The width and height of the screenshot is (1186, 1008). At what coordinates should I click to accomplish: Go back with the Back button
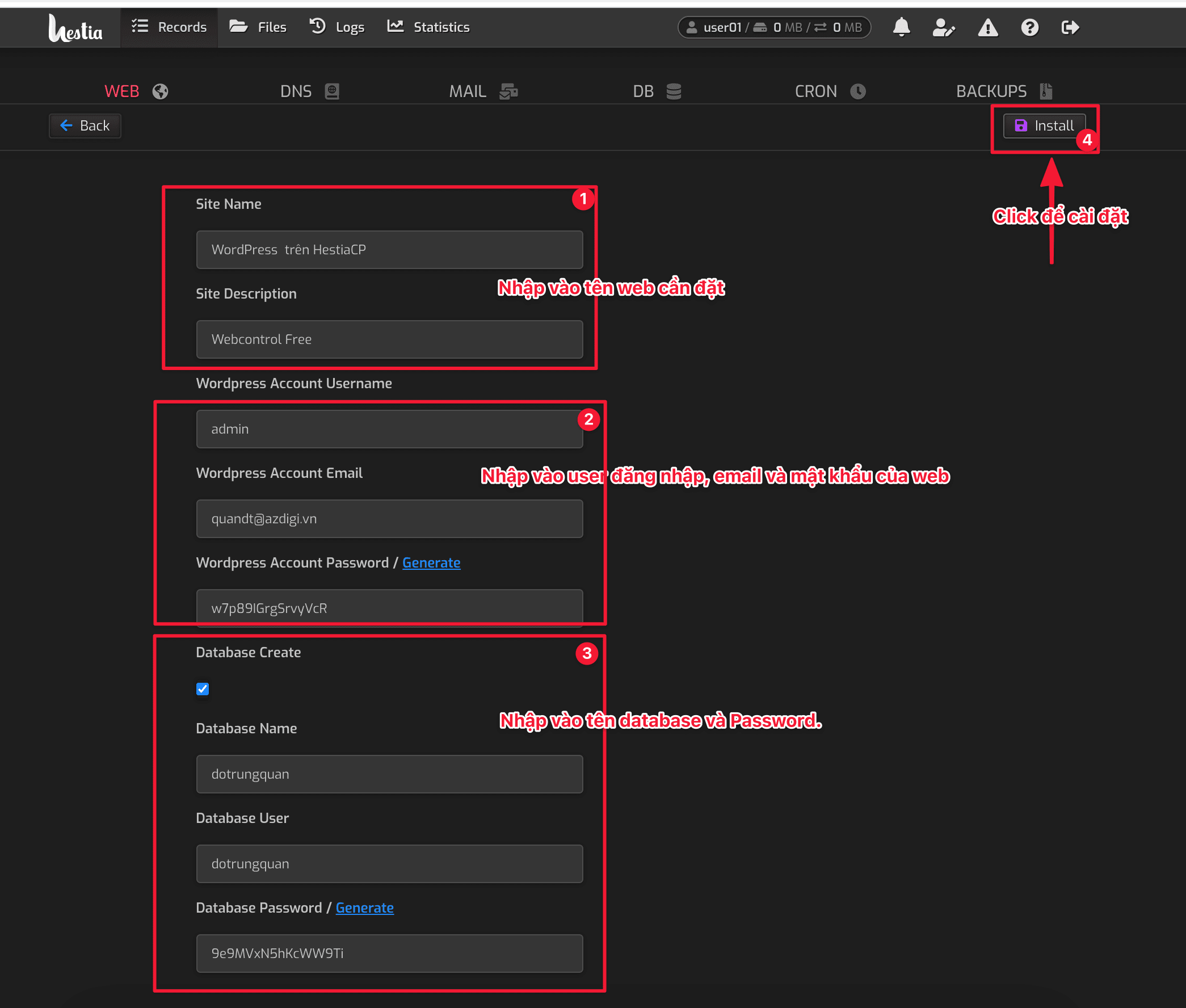pyautogui.click(x=85, y=125)
